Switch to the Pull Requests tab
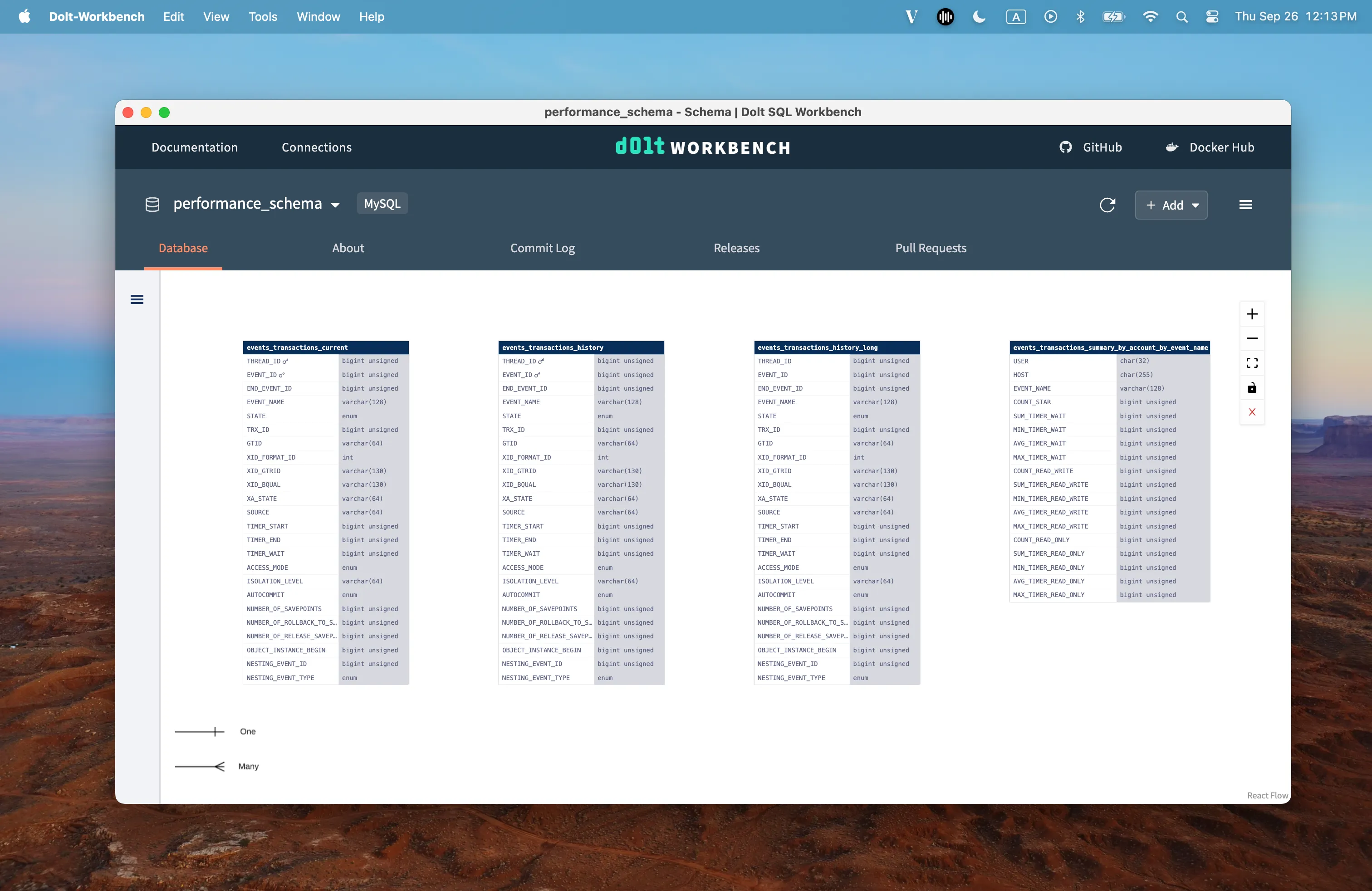This screenshot has height=891, width=1372. [x=931, y=248]
